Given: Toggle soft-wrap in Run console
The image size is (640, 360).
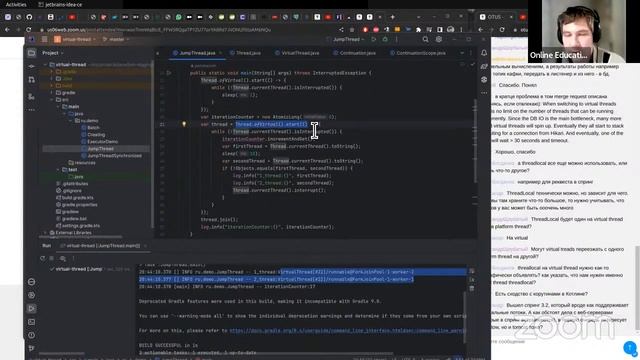Looking at the screenshot, I should 472,271.
